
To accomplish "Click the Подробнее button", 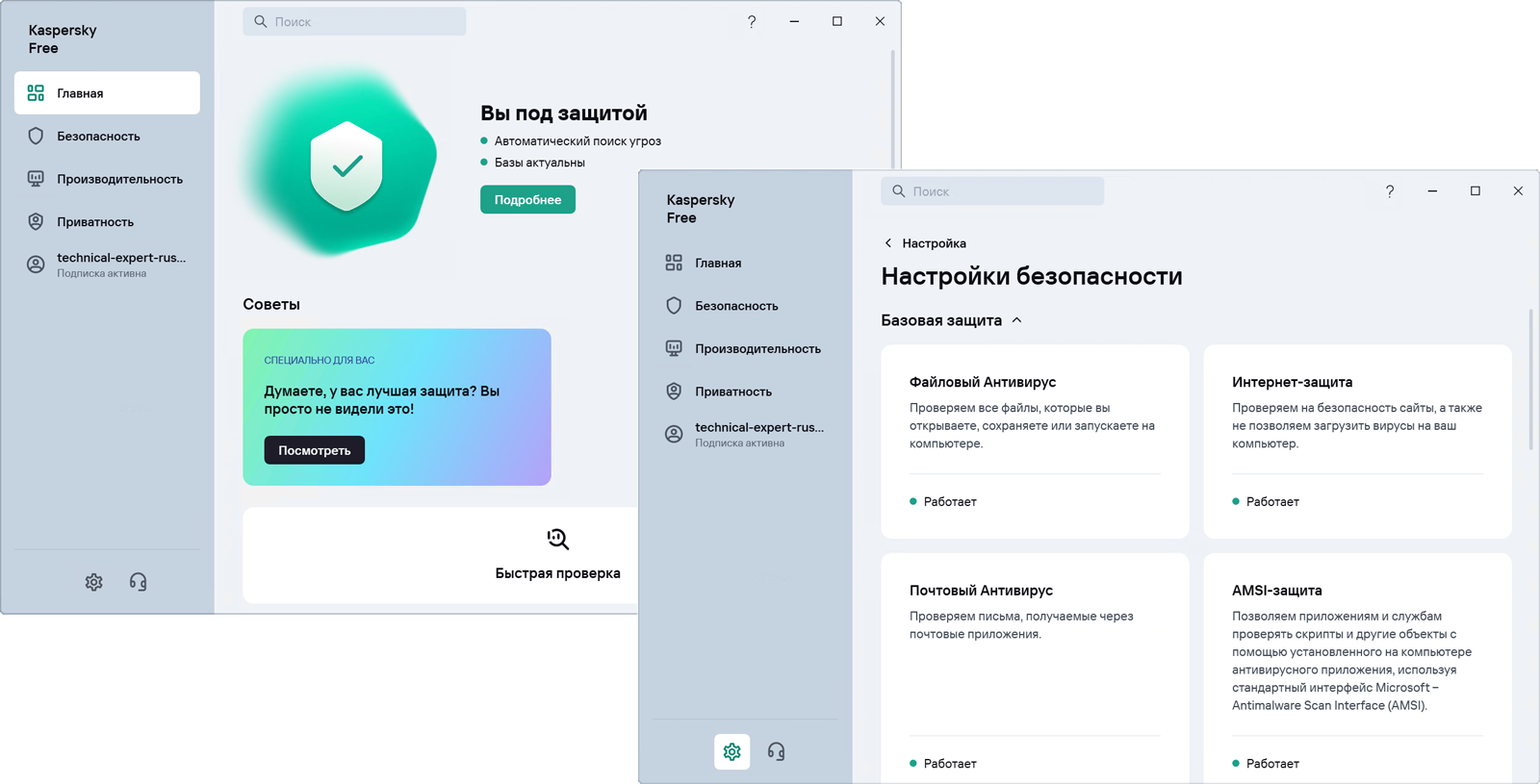I will click(527, 199).
